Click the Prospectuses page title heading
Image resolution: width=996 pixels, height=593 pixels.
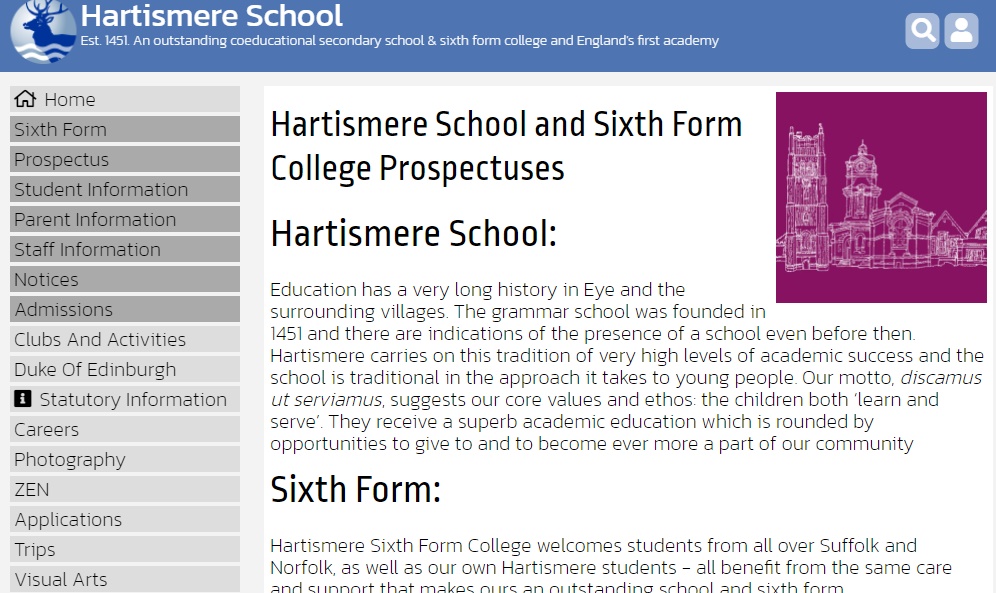[506, 147]
